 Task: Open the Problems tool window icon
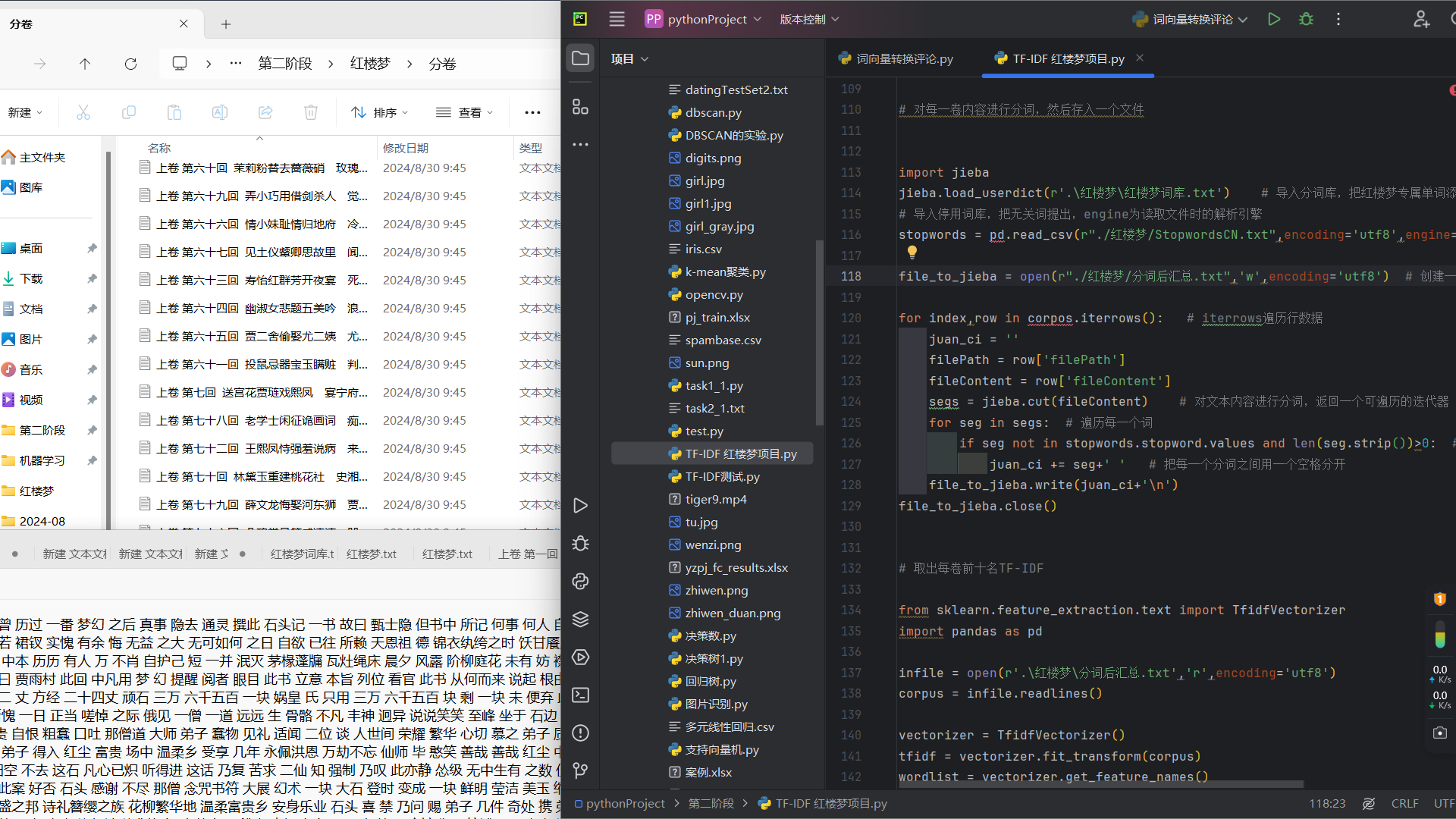click(x=580, y=733)
